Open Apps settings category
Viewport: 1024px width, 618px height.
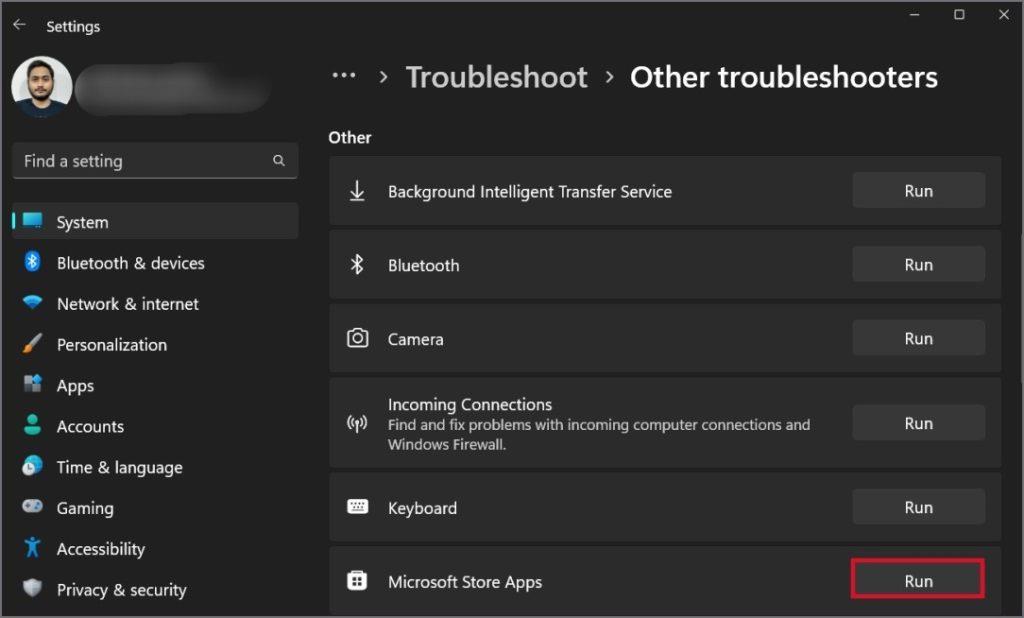coord(155,385)
